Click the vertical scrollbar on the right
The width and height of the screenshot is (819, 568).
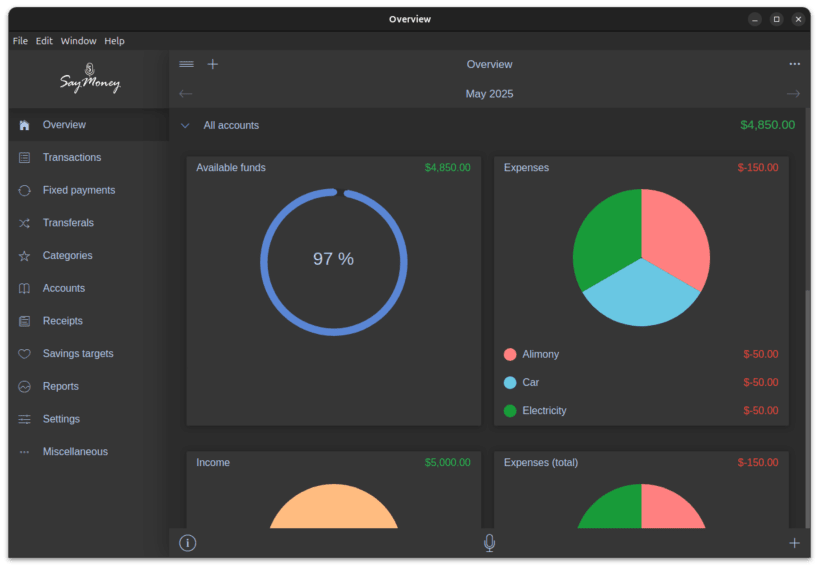coord(808,408)
